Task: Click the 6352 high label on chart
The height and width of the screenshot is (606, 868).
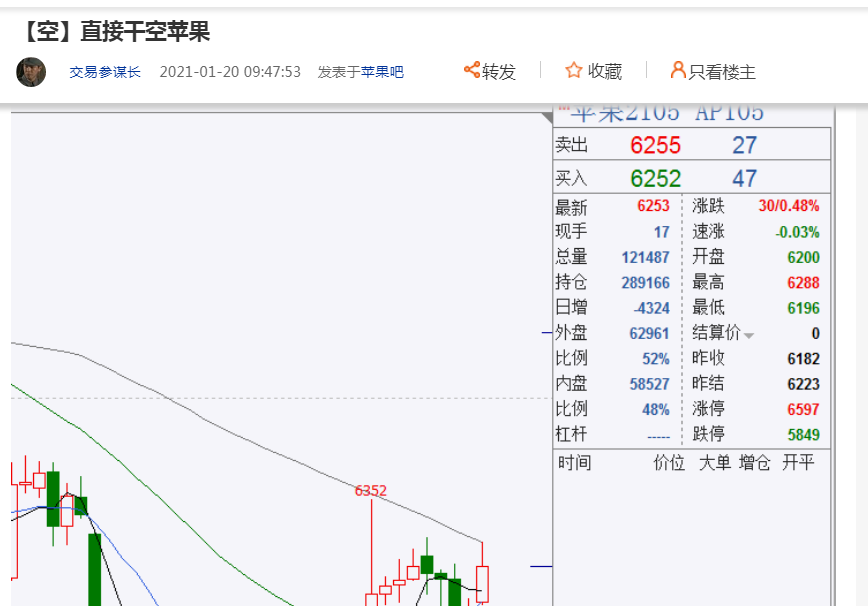Action: pyautogui.click(x=370, y=491)
